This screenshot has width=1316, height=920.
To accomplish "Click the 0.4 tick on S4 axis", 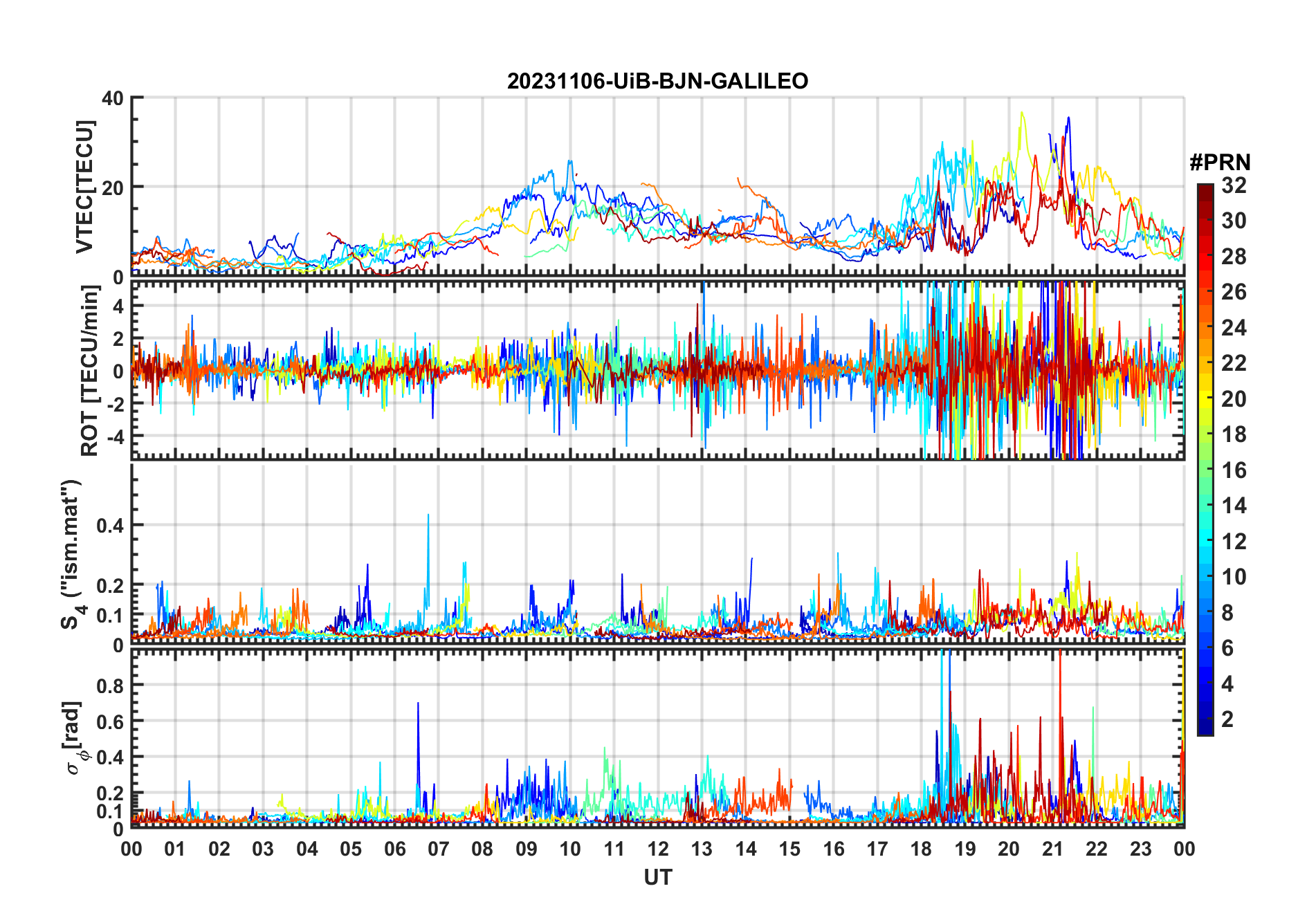I will (x=110, y=526).
